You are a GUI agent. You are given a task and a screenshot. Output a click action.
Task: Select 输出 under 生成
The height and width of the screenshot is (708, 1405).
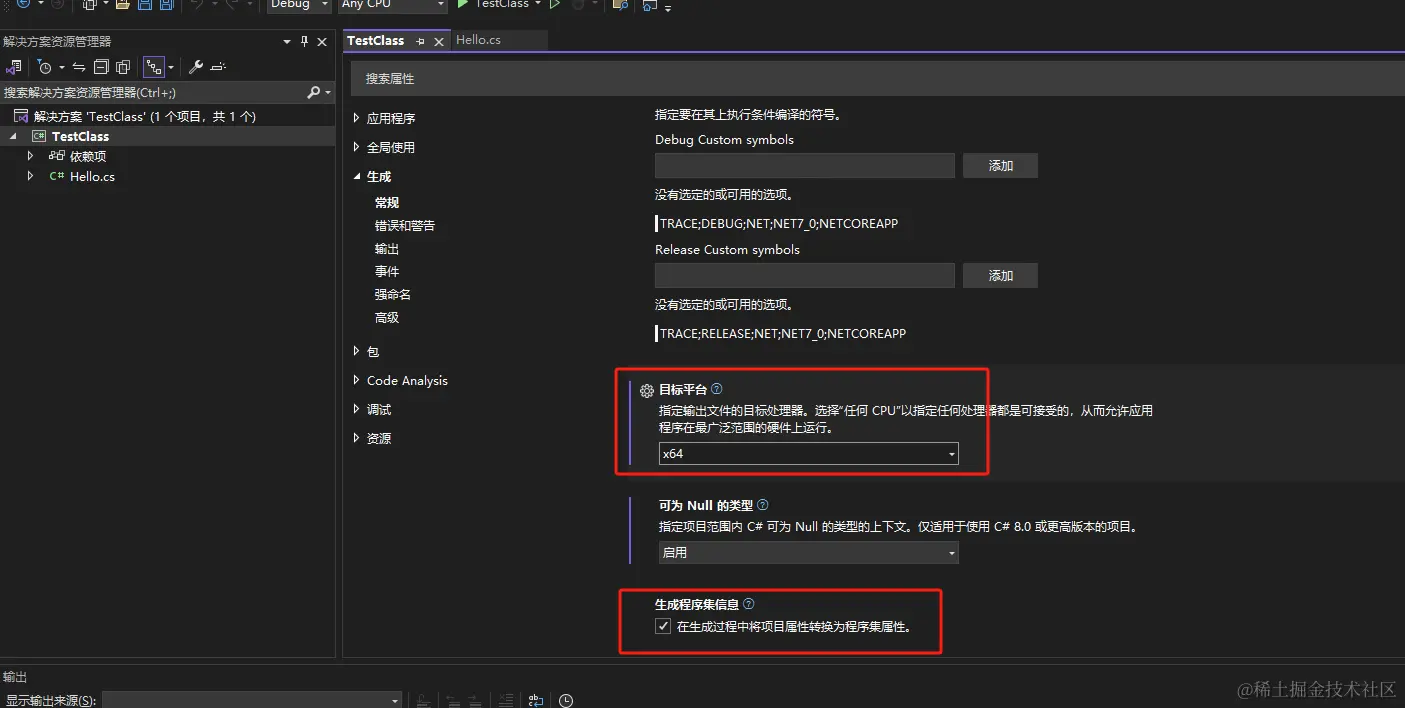pyautogui.click(x=387, y=249)
